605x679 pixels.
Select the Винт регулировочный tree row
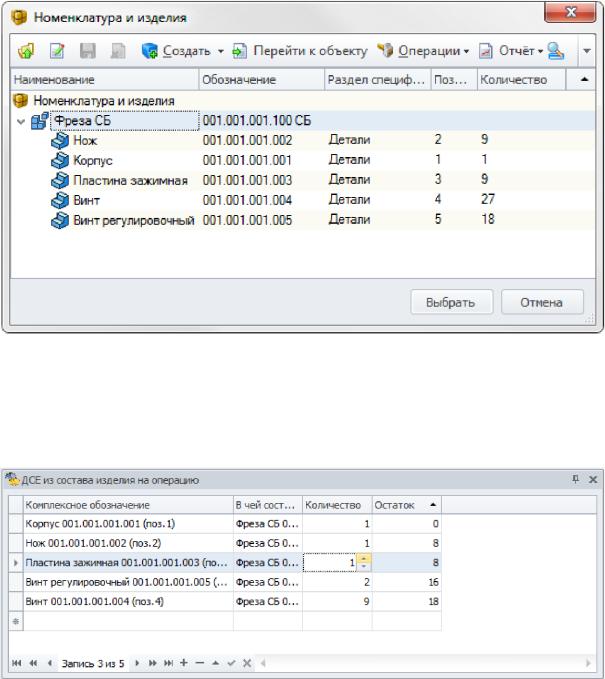[x=302, y=220]
